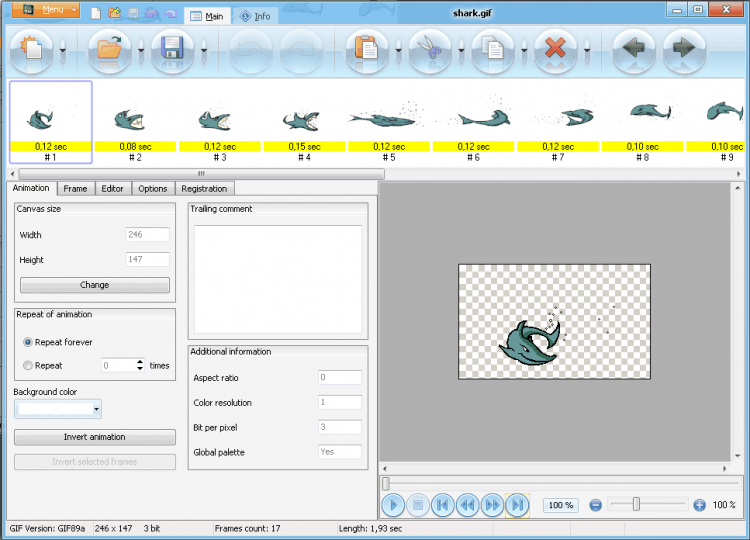Click the red Delete X icon
750x540 pixels.
555,49
